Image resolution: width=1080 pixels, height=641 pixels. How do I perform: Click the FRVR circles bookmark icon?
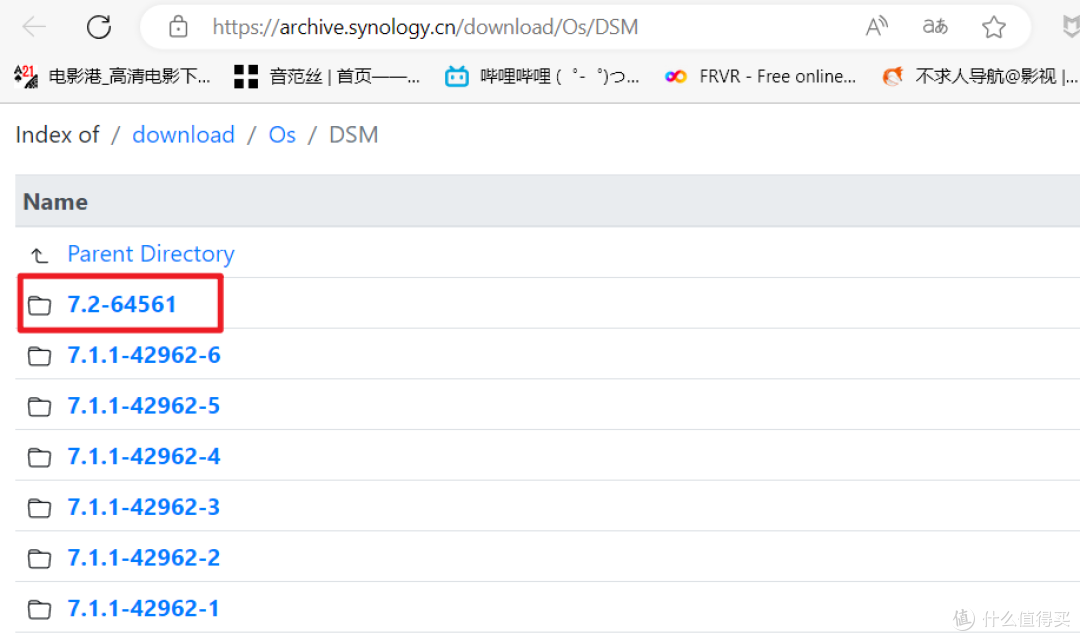676,76
